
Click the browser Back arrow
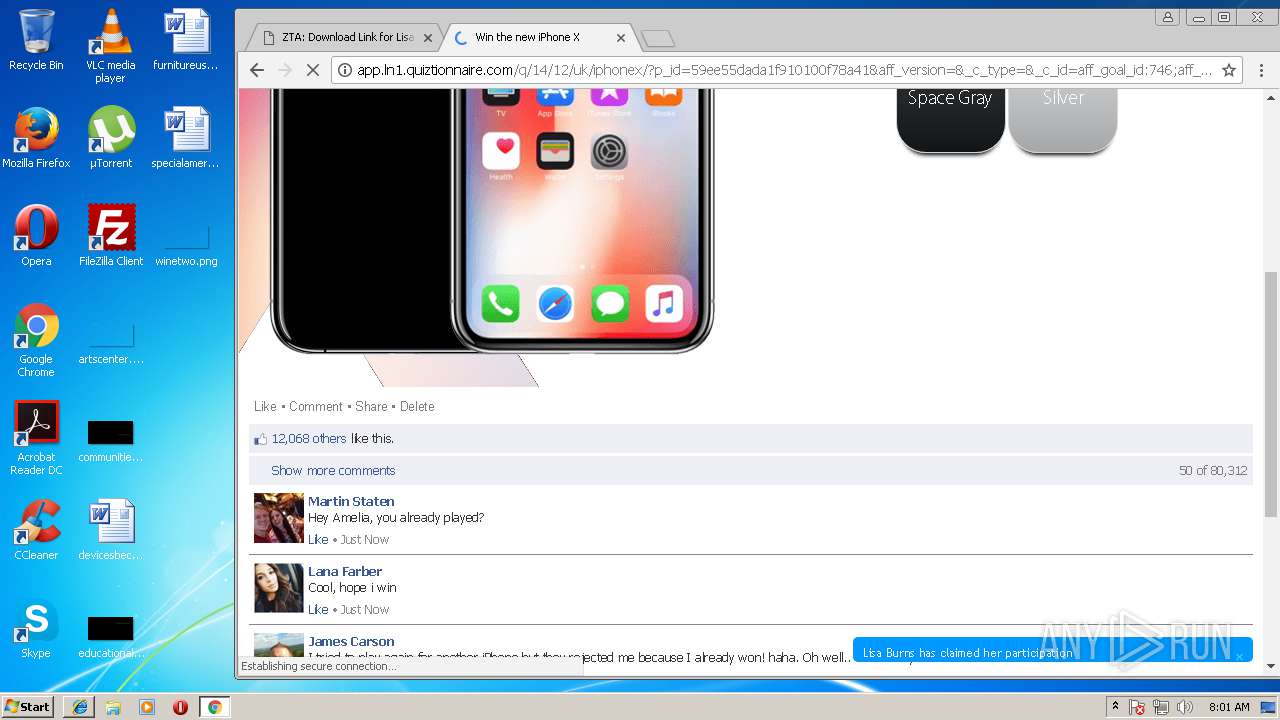pyautogui.click(x=257, y=70)
